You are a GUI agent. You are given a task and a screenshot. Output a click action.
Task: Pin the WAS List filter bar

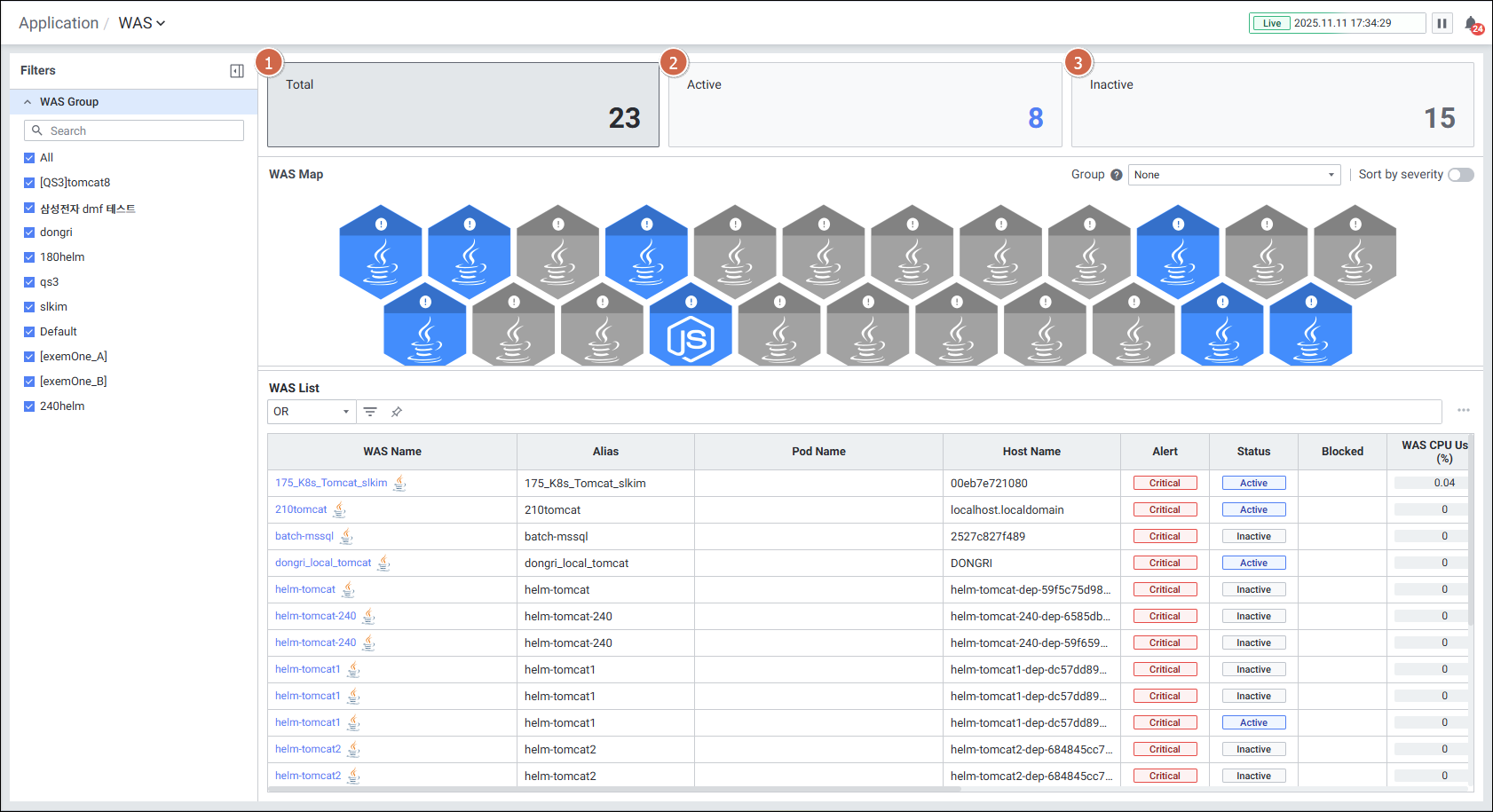[397, 412]
